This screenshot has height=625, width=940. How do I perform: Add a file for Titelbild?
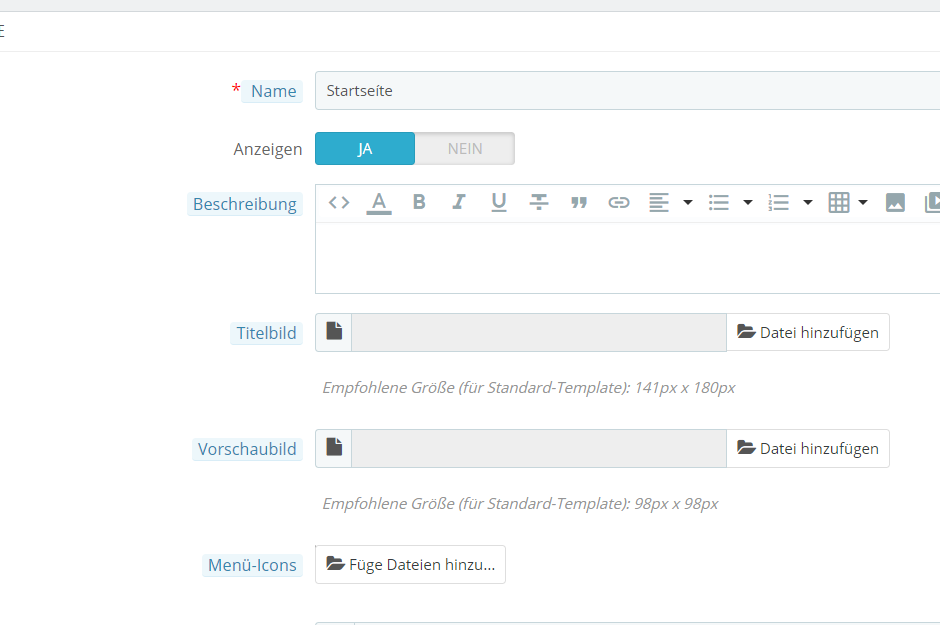click(808, 332)
